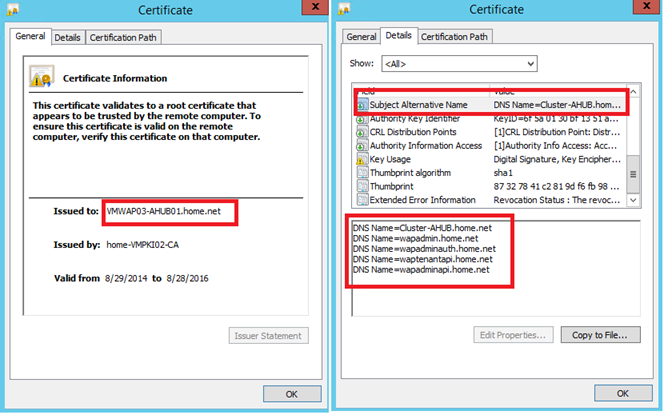This screenshot has width=664, height=415.
Task: Click DNS Name=wapadmin.home.net line
Action: (x=415, y=238)
